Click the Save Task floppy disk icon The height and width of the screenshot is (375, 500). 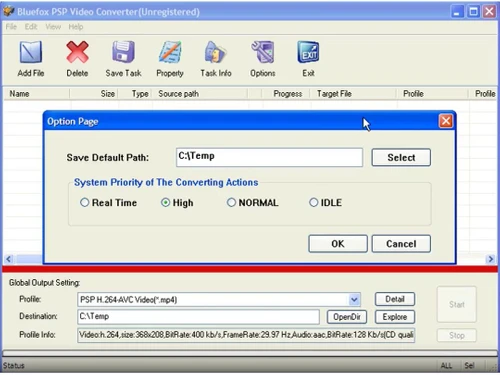(x=123, y=52)
